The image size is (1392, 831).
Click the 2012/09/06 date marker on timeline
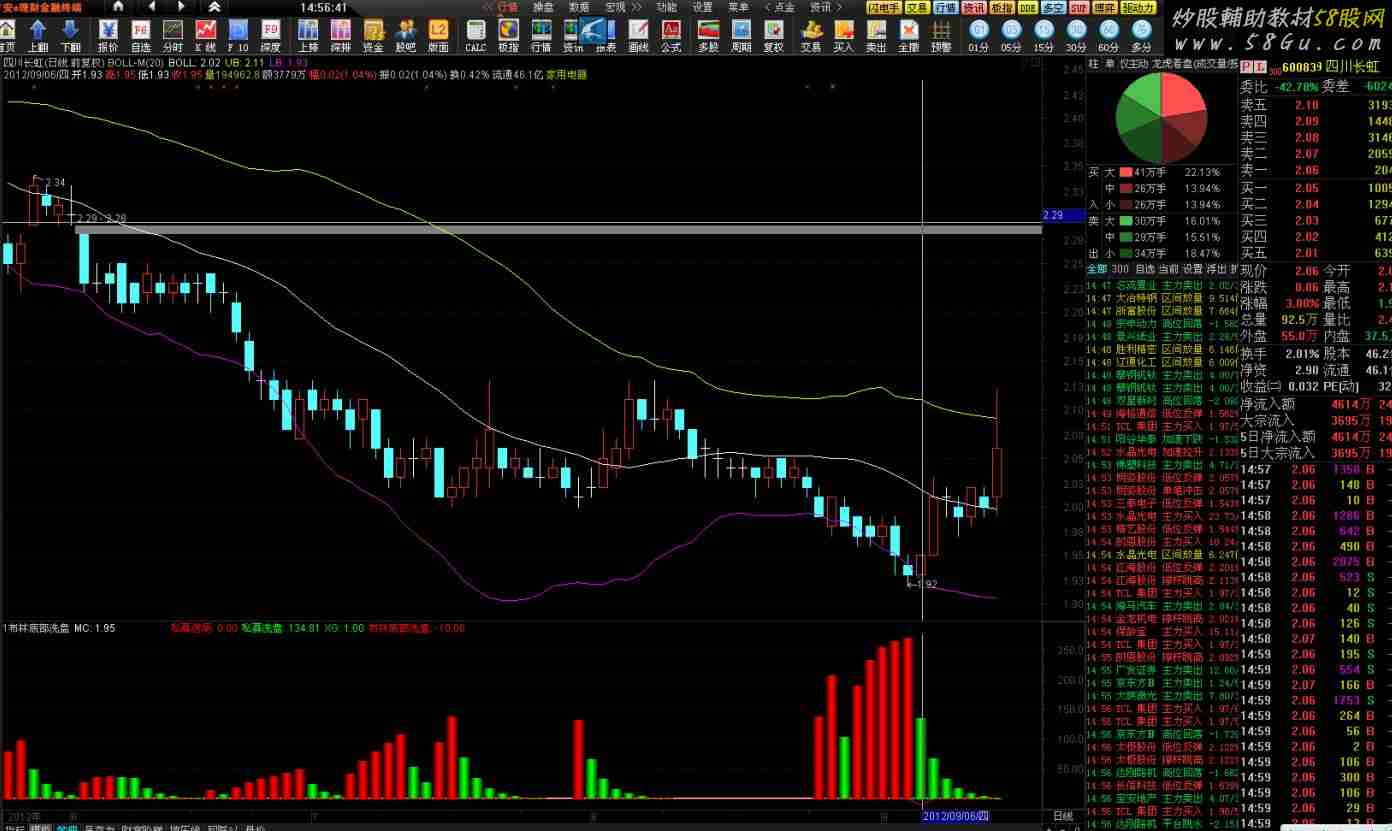pos(955,816)
